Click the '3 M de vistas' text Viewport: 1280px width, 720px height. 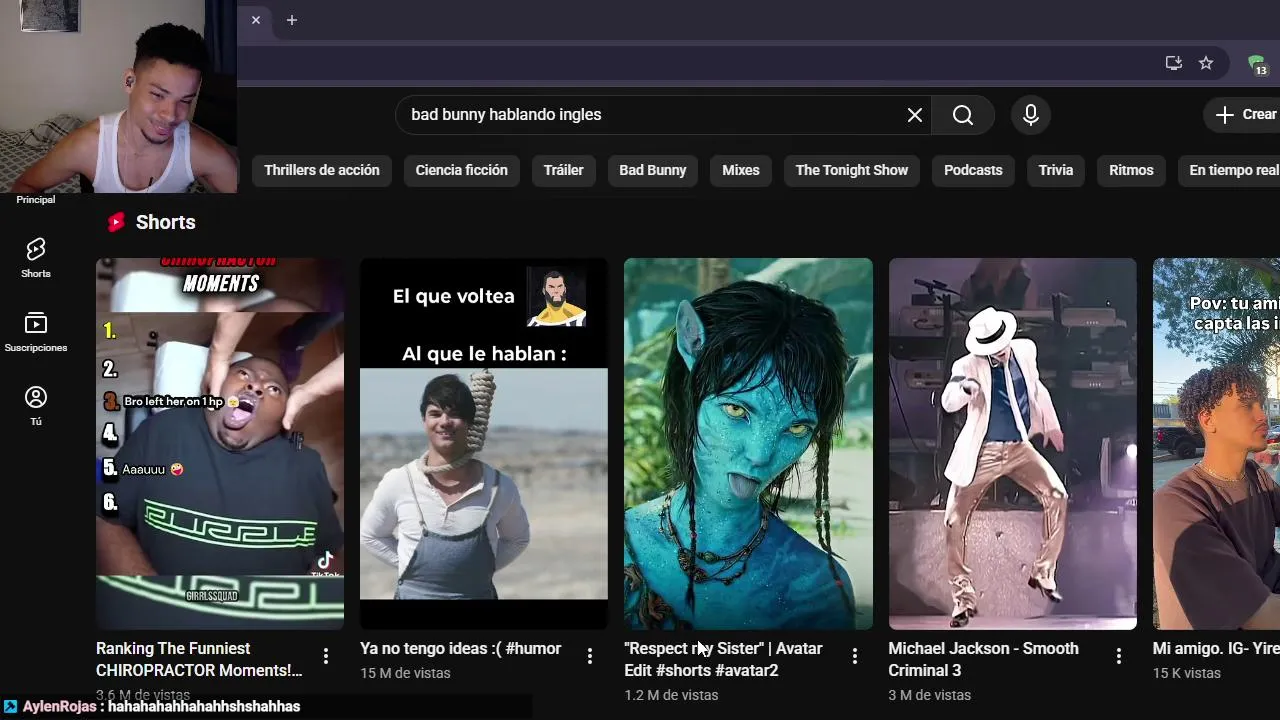(x=930, y=695)
